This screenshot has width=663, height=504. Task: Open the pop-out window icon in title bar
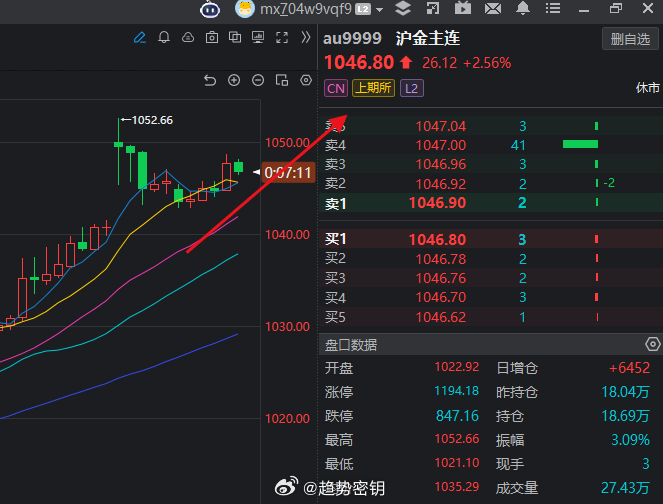coord(433,8)
